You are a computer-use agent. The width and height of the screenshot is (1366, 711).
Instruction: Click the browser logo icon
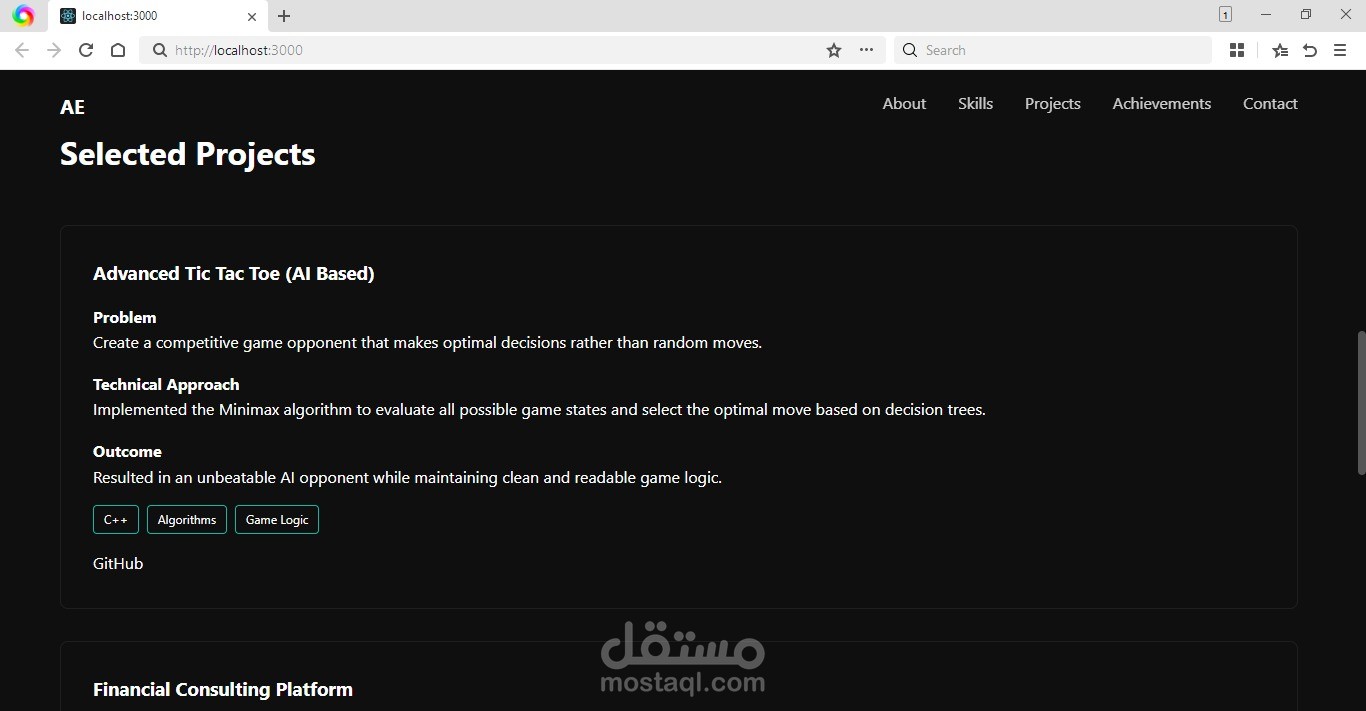[x=23, y=16]
